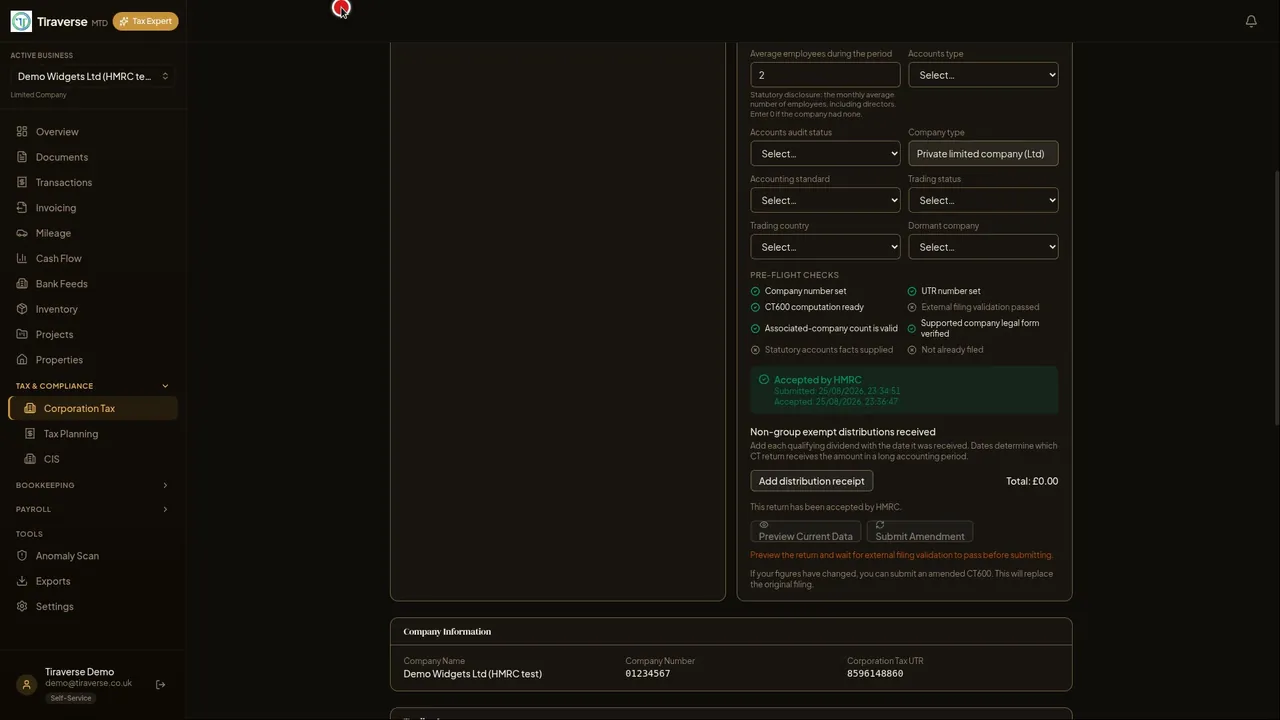Go to Corporation Tax page

point(93,408)
